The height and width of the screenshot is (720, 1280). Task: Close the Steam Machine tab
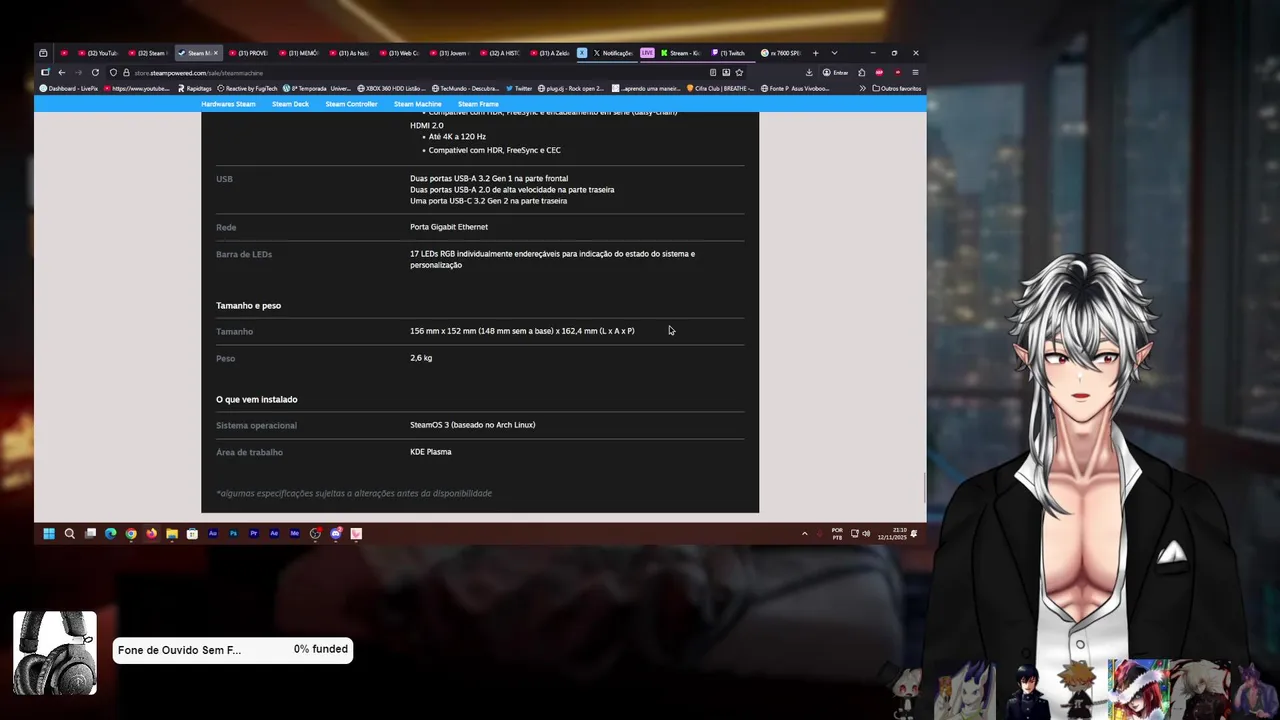tap(215, 53)
